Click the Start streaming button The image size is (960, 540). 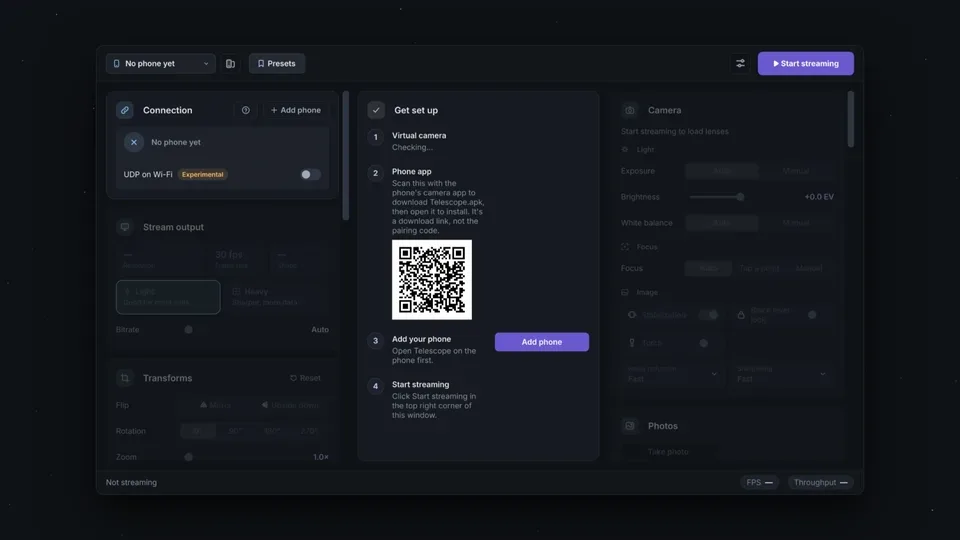(x=806, y=64)
